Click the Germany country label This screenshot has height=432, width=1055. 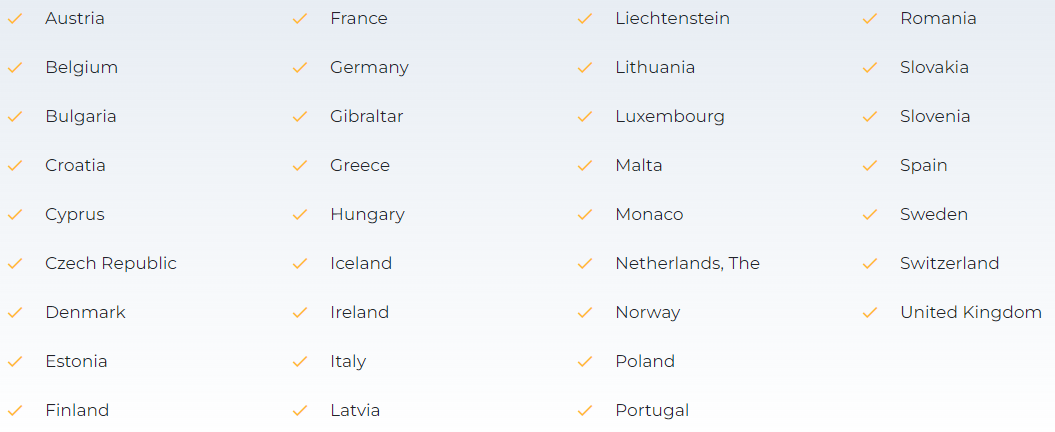point(369,68)
